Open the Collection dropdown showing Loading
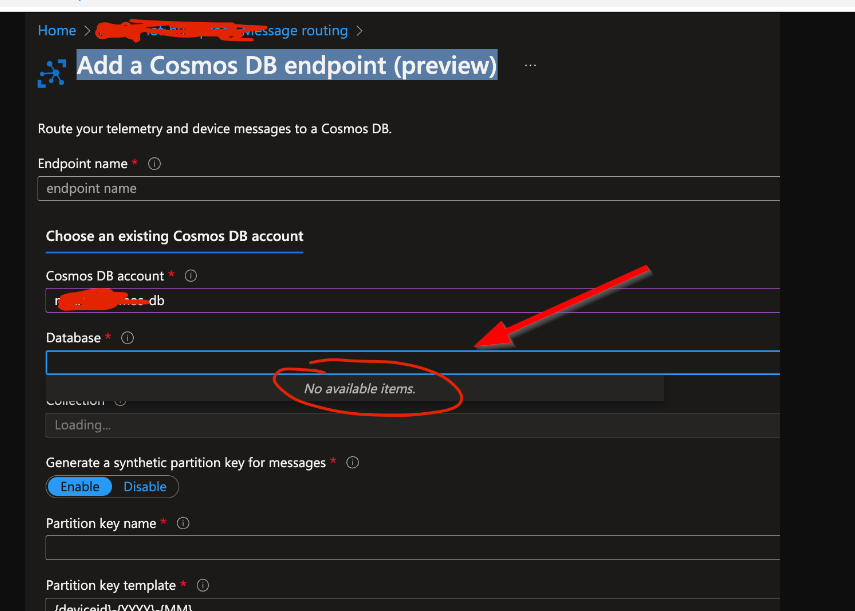The height and width of the screenshot is (611, 855). coord(413,425)
